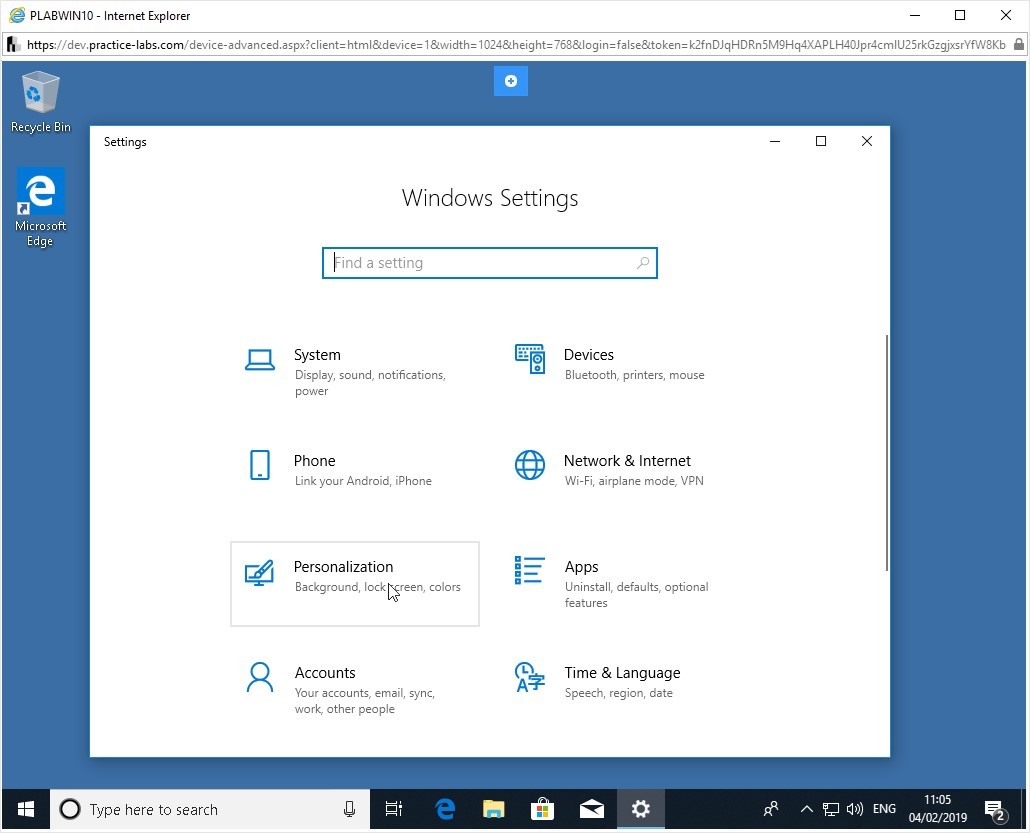Screen dimensions: 1030x833
Task: Launch Edge from the taskbar
Action: click(445, 809)
